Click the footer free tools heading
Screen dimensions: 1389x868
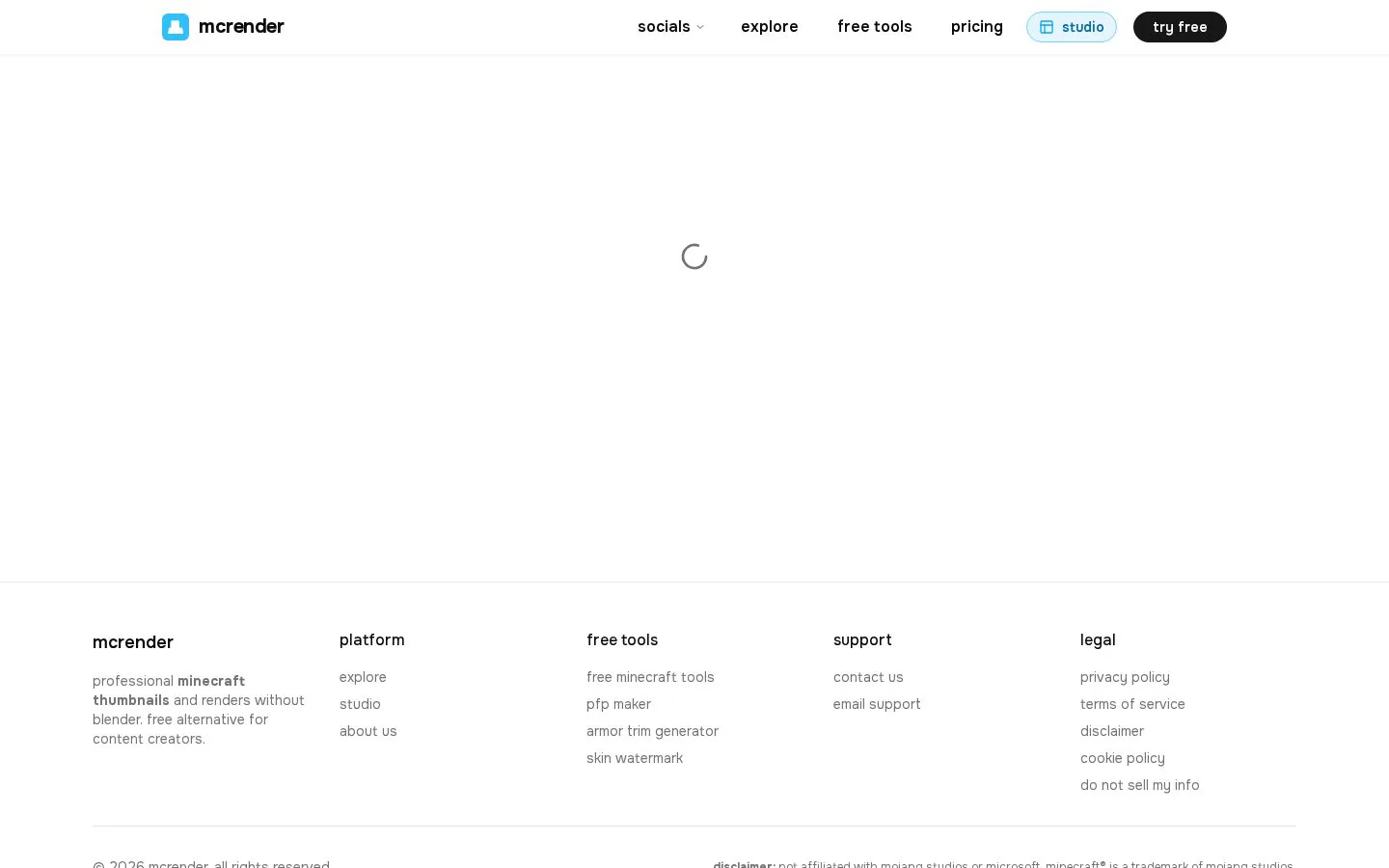tap(622, 640)
